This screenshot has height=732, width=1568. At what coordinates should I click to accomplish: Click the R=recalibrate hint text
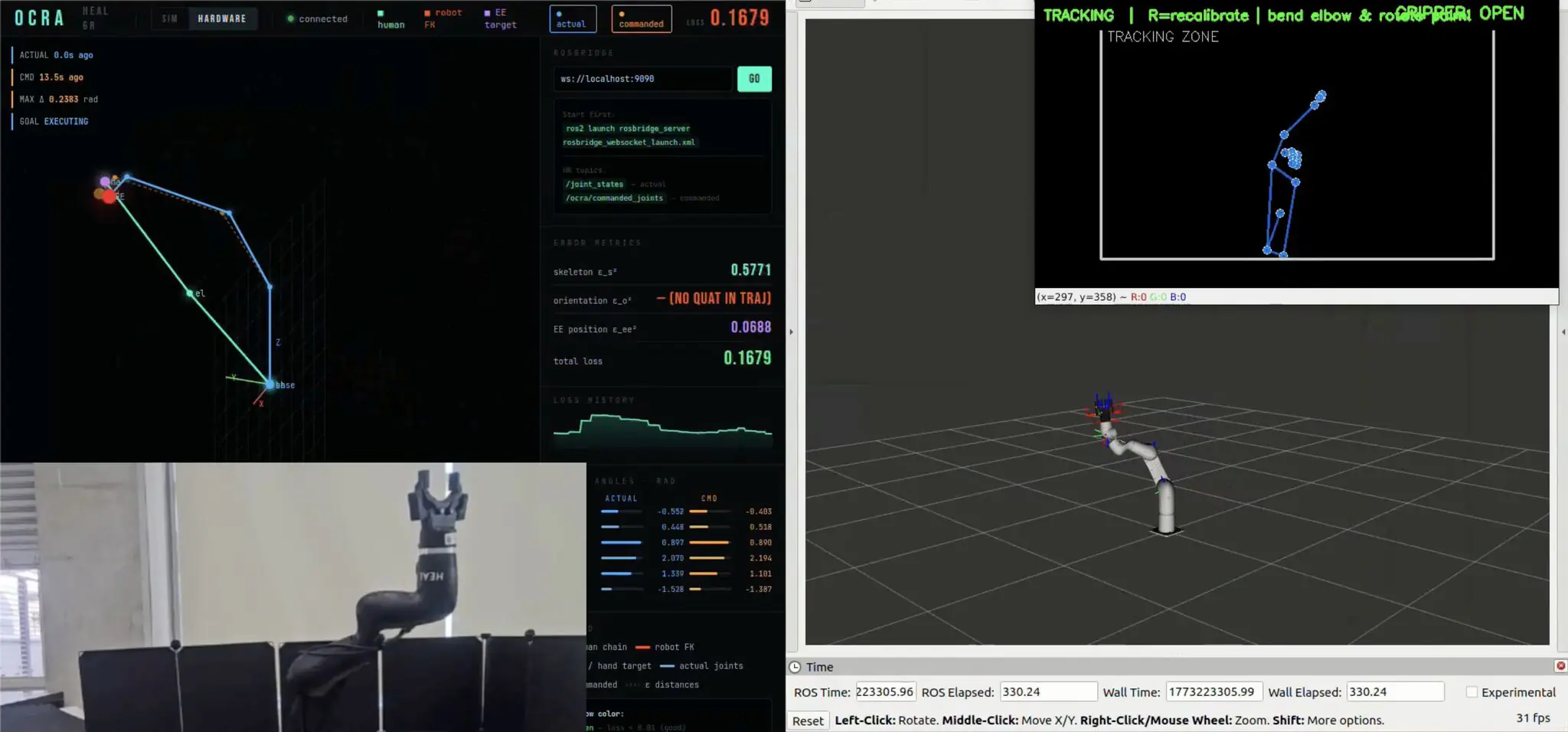1197,15
